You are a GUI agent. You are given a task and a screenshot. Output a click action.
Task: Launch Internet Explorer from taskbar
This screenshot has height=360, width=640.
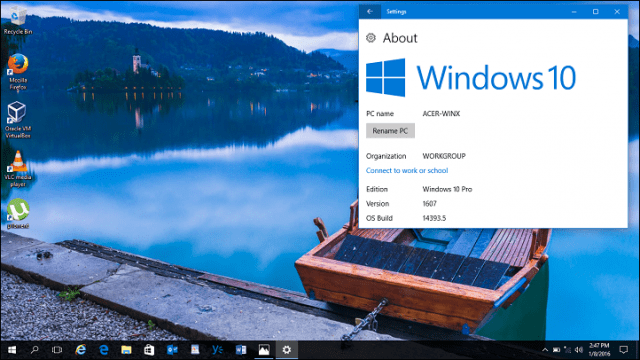(x=80, y=350)
